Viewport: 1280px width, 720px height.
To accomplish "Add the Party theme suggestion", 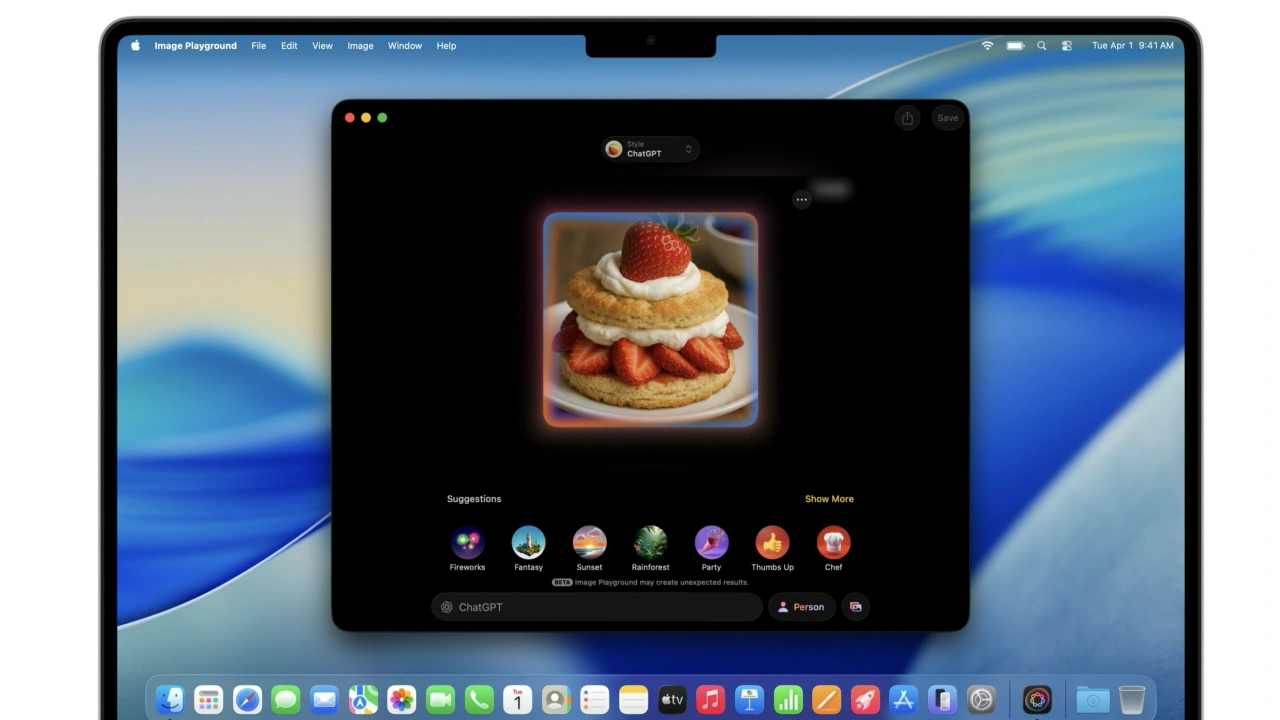I will tap(711, 543).
